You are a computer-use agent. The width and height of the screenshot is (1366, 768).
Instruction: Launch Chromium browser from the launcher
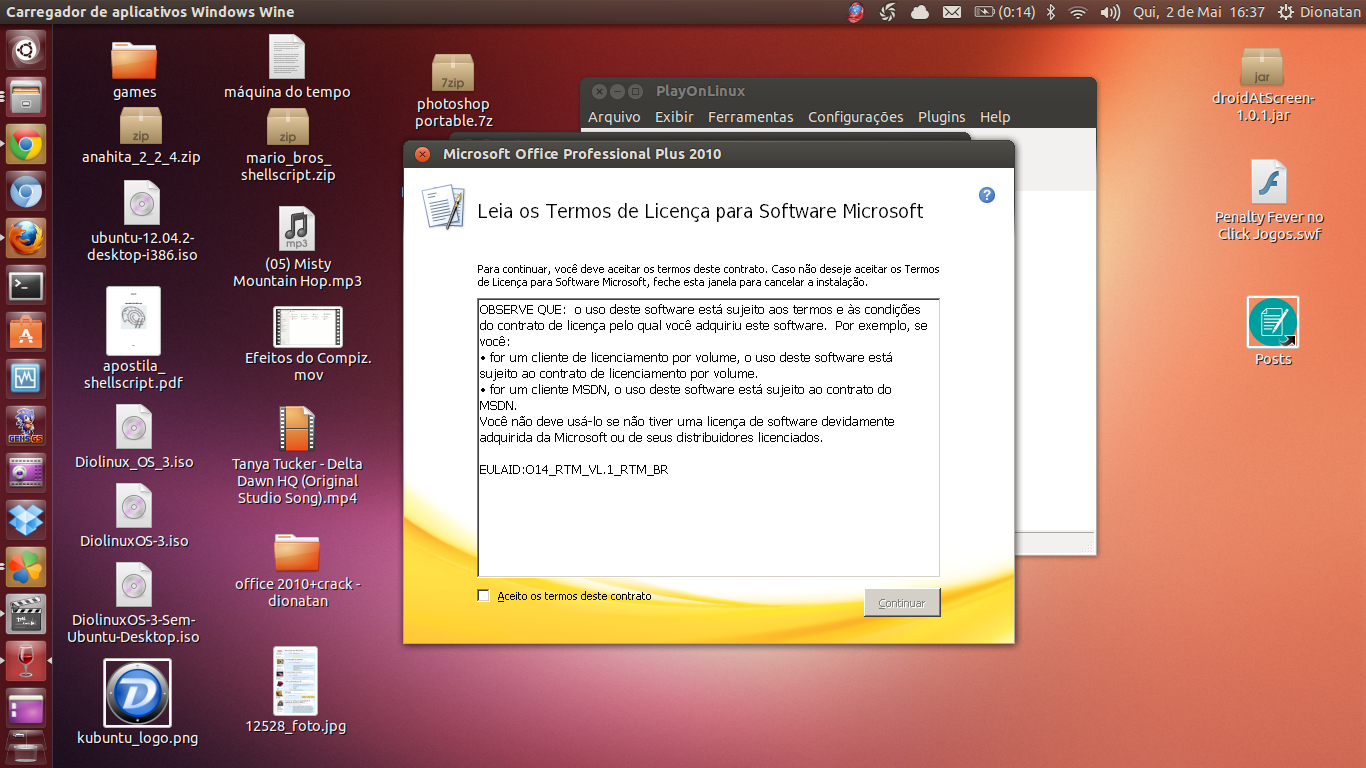pos(26,192)
